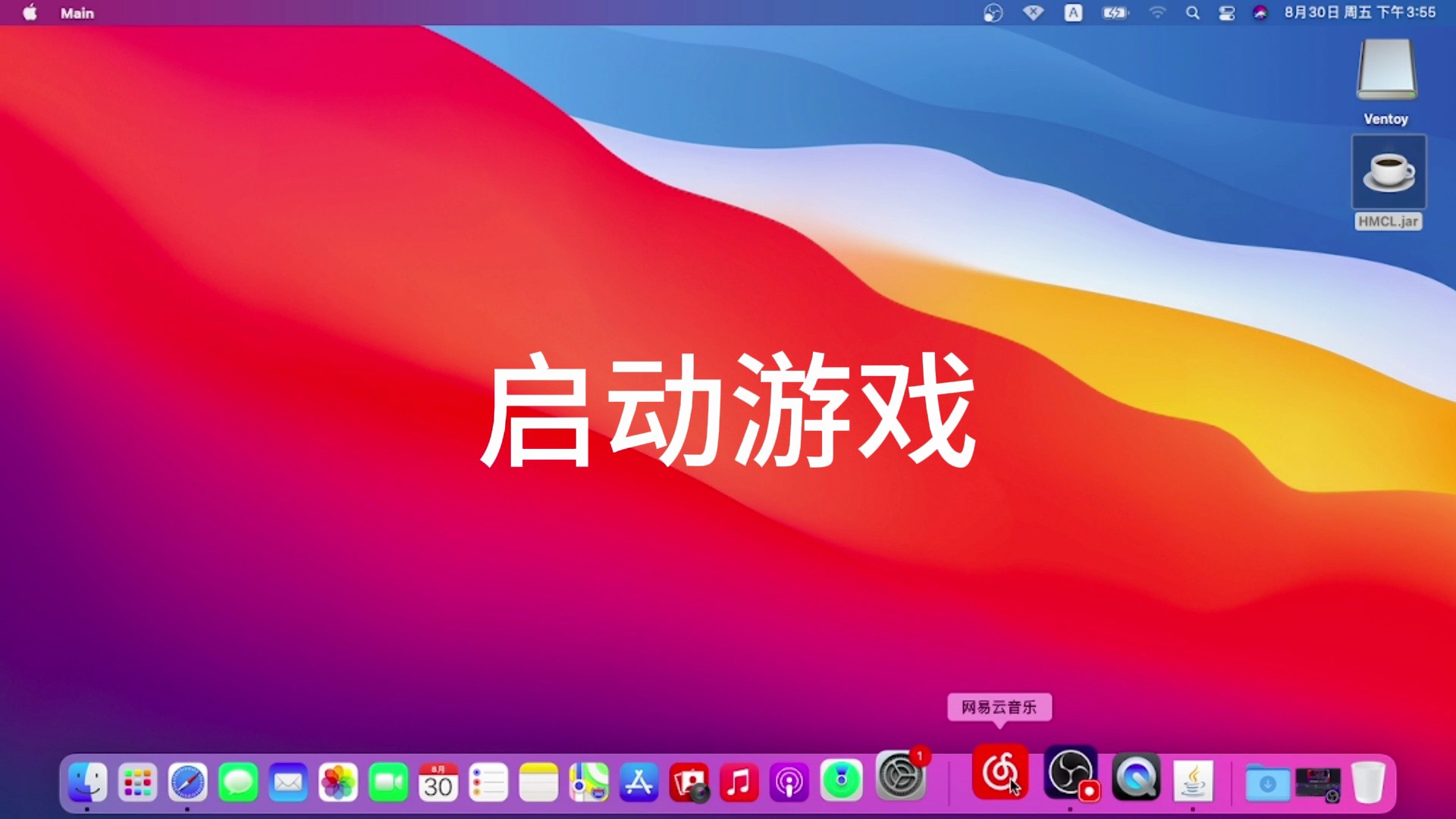
Task: Open the Photo Booth dock icon
Action: [x=689, y=783]
